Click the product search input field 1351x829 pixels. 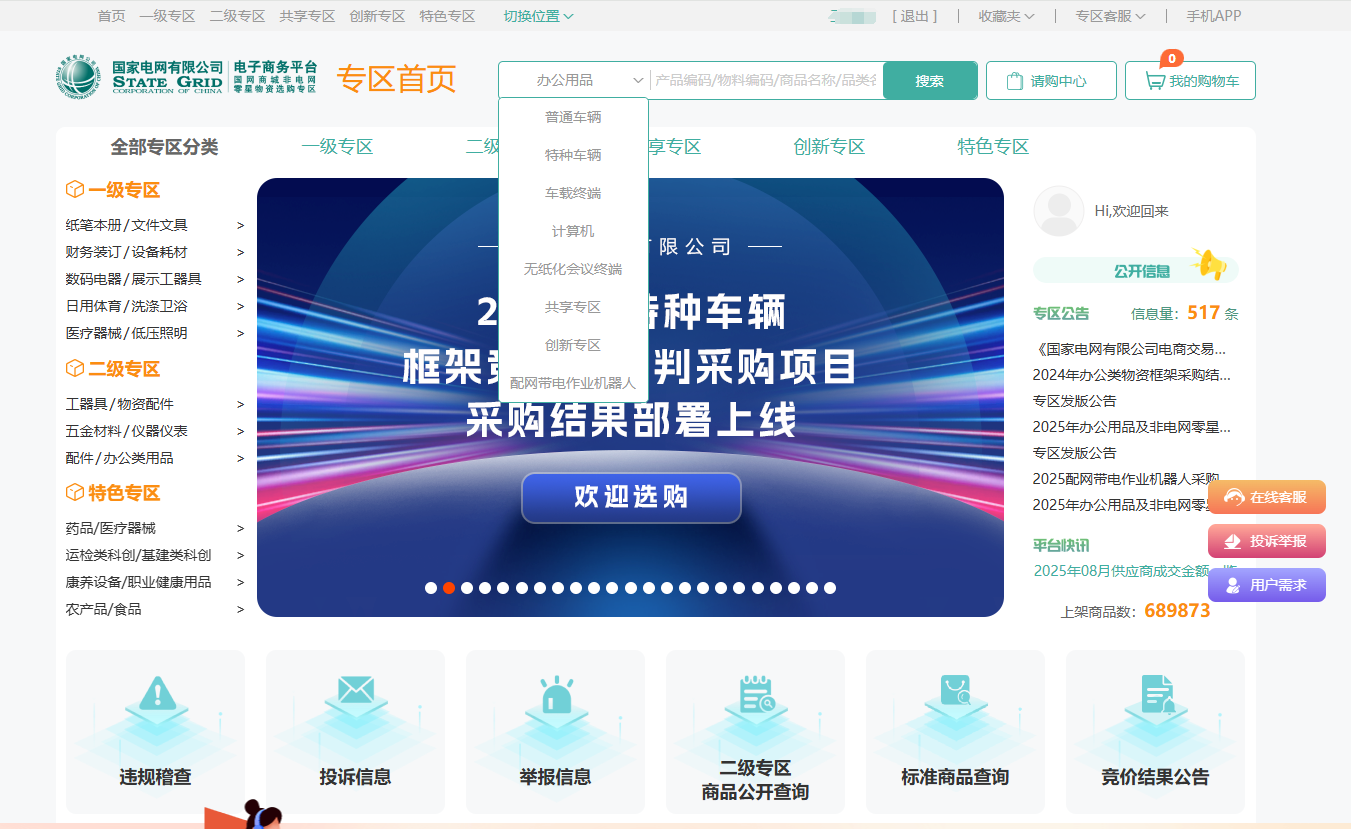pos(765,81)
